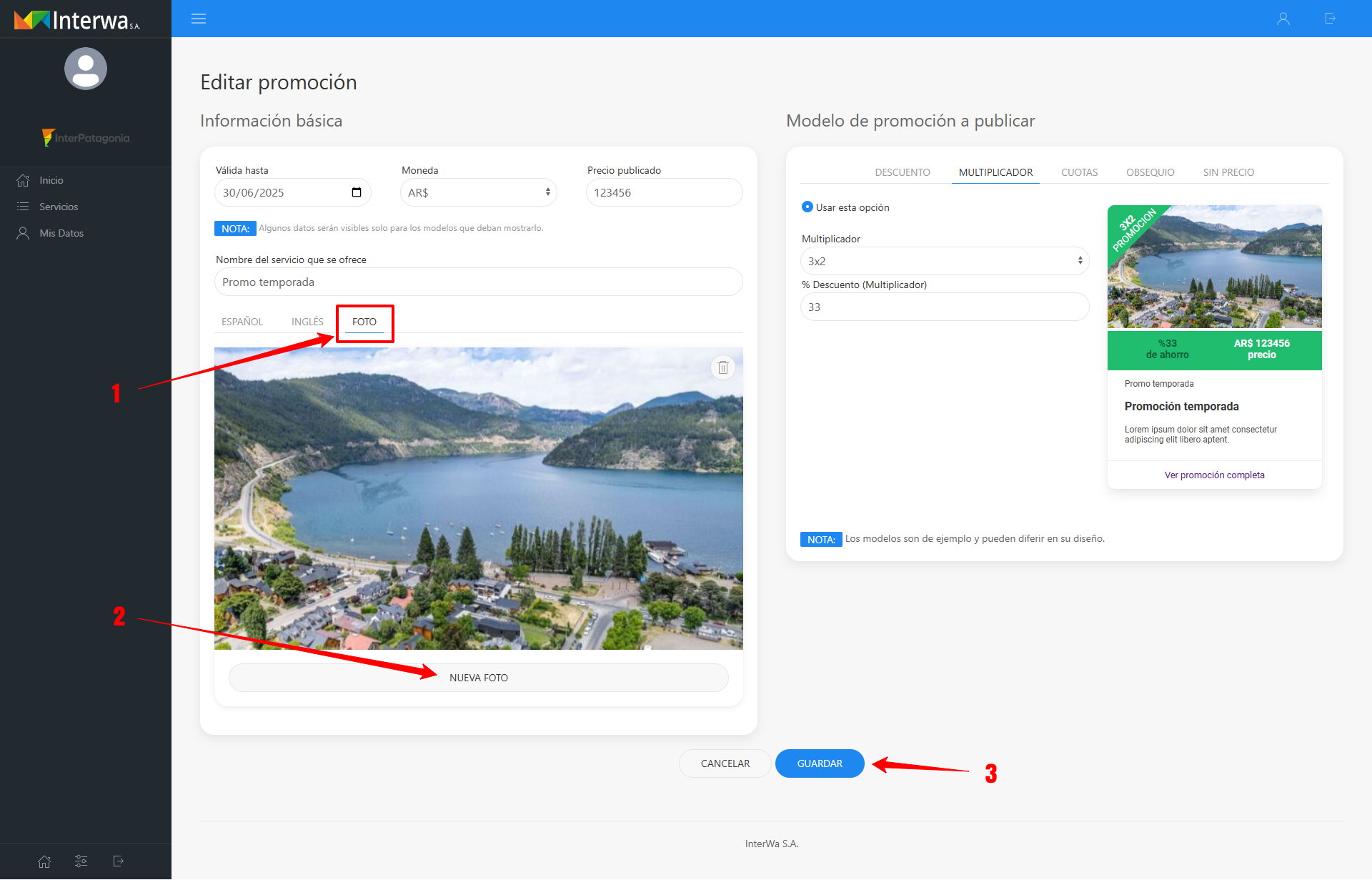
Task: Focus the Precio publicado field
Action: 665,192
